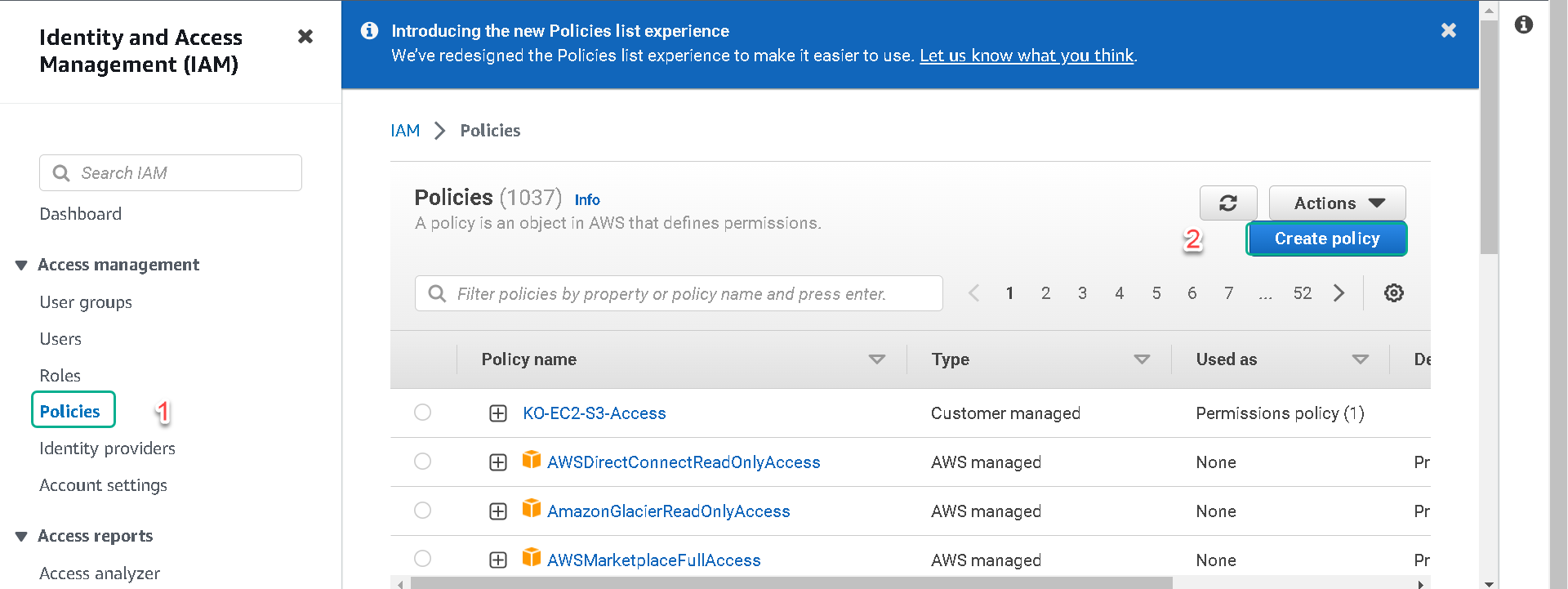
Task: Collapse the Access management section
Action: 21,265
